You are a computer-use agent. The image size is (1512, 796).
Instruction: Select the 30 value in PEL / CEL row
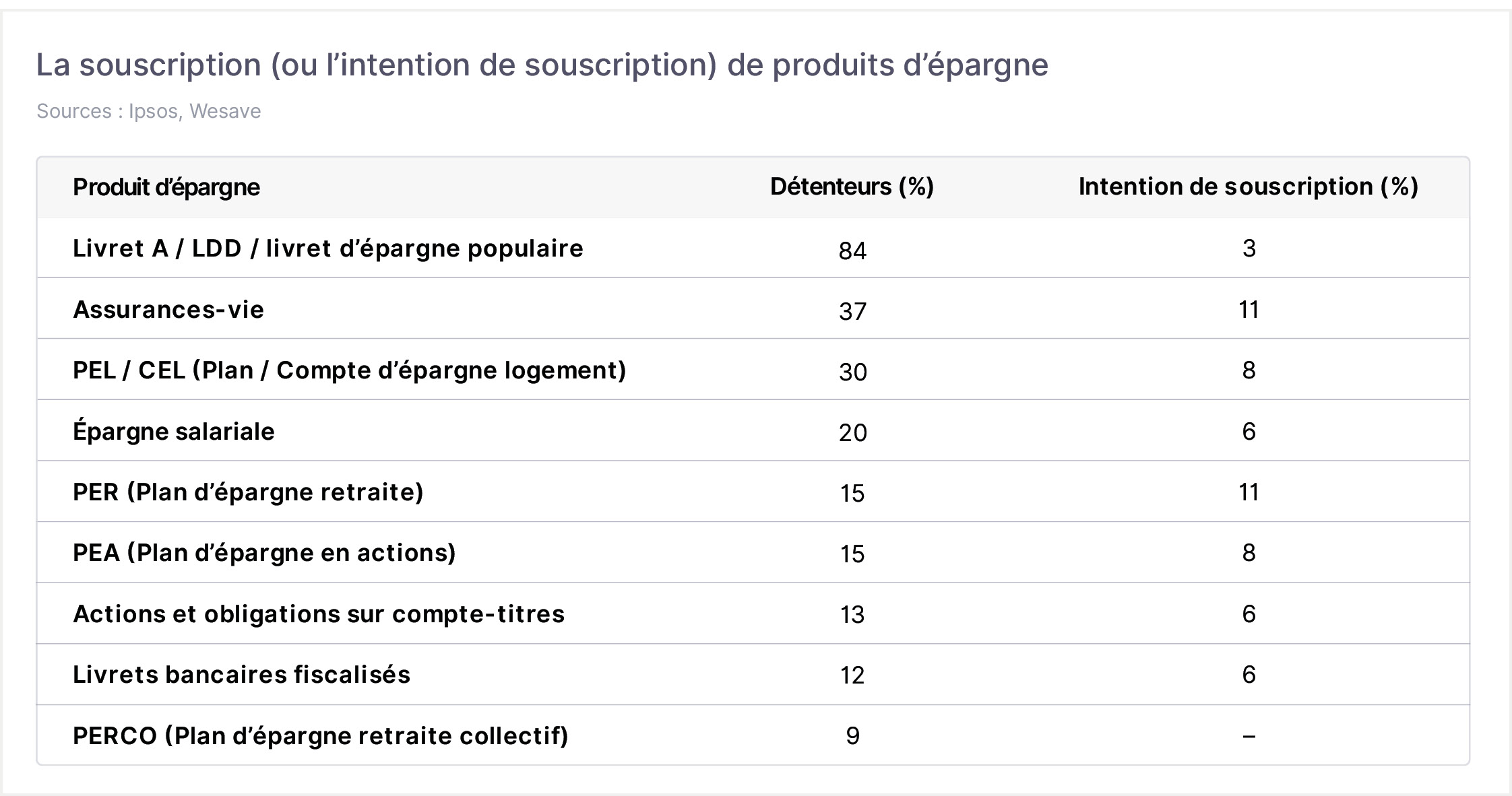click(x=852, y=372)
